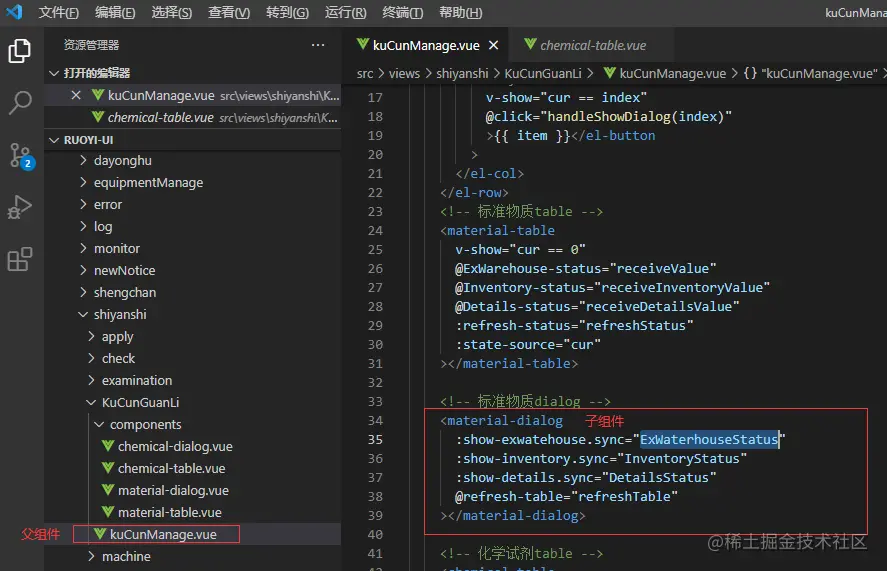Open explorer panel more actions ellipsis

(318, 45)
